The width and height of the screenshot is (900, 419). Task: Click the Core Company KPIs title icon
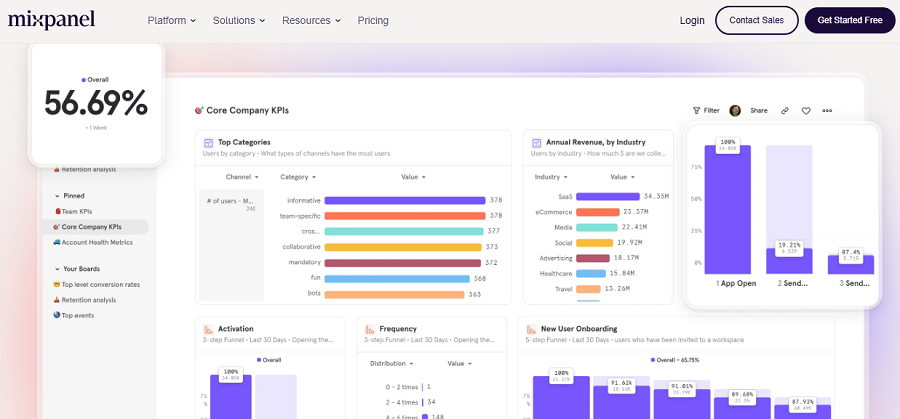point(199,110)
